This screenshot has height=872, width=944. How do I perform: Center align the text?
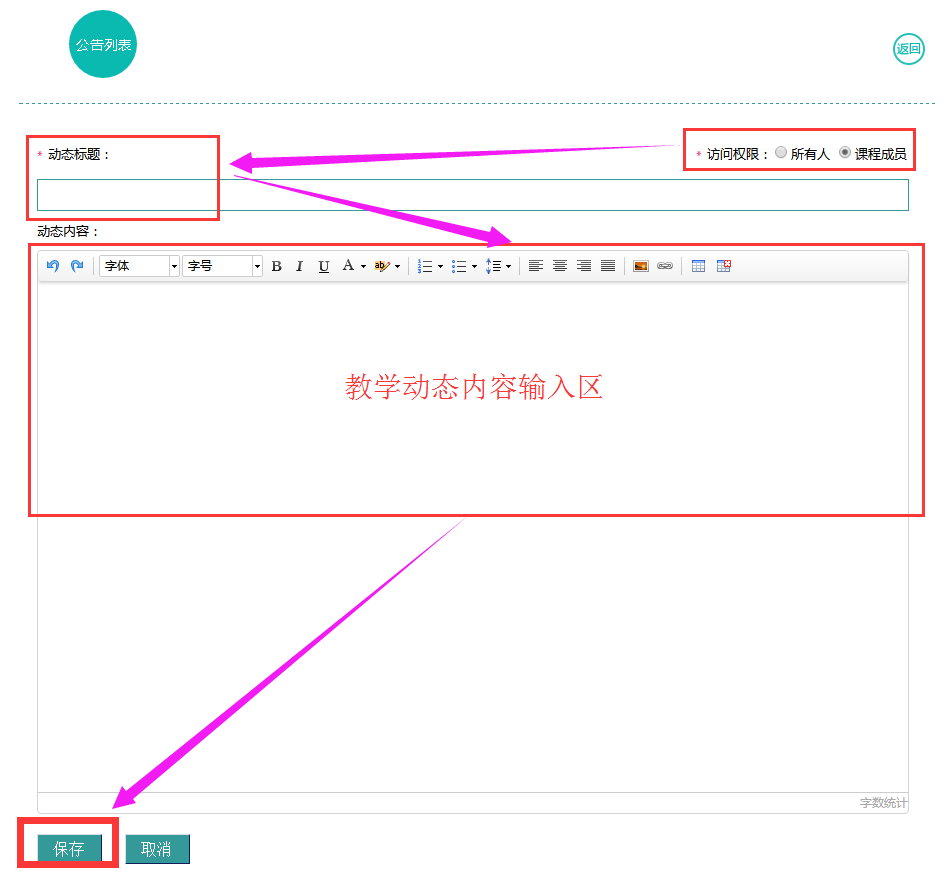point(560,266)
